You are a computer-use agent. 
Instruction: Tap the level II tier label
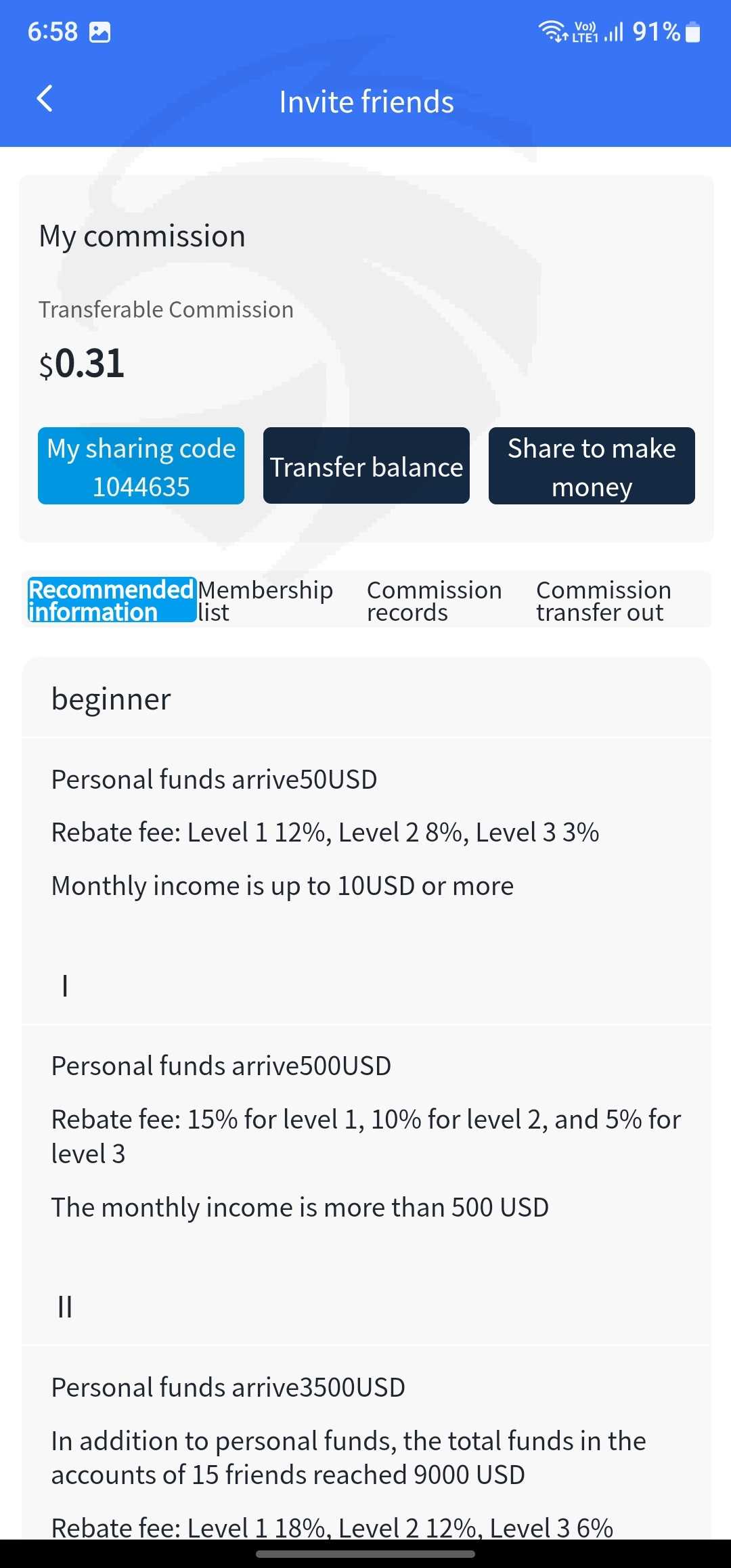tap(65, 1307)
